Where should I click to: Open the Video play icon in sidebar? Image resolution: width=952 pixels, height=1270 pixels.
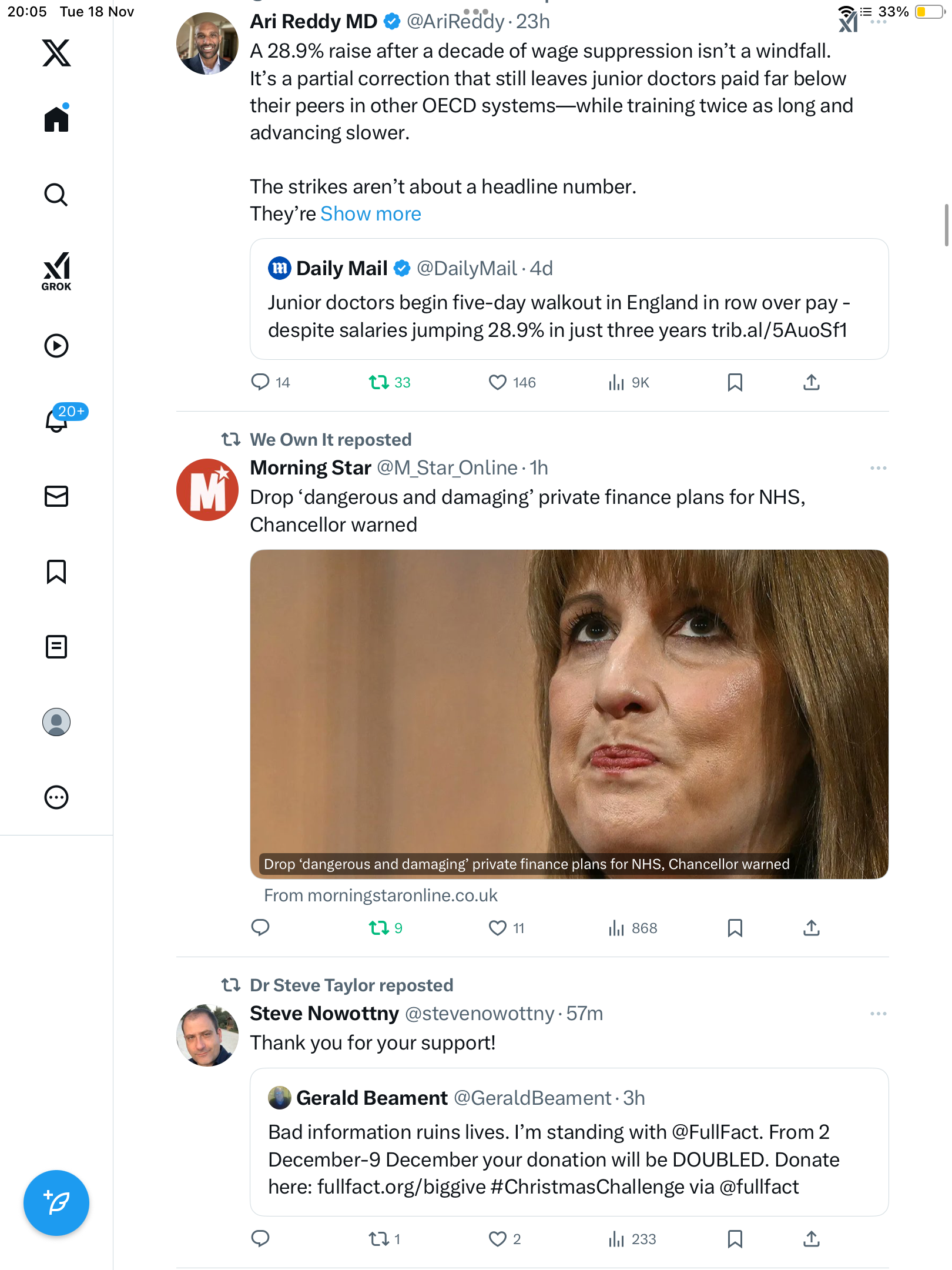point(56,346)
